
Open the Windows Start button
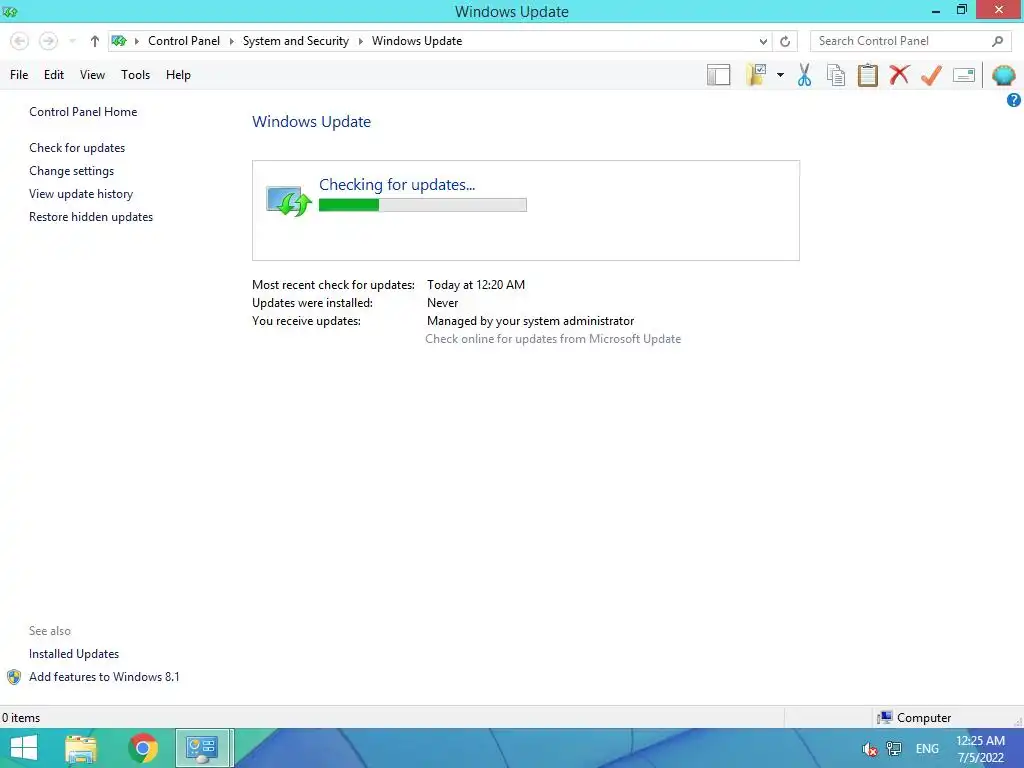click(24, 748)
